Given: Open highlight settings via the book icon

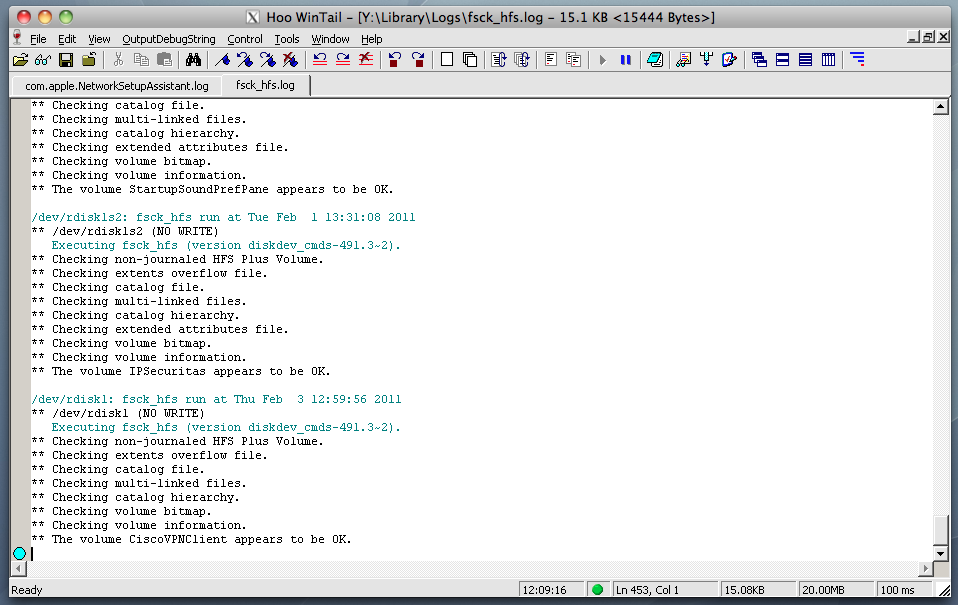Looking at the screenshot, I should tap(657, 59).
